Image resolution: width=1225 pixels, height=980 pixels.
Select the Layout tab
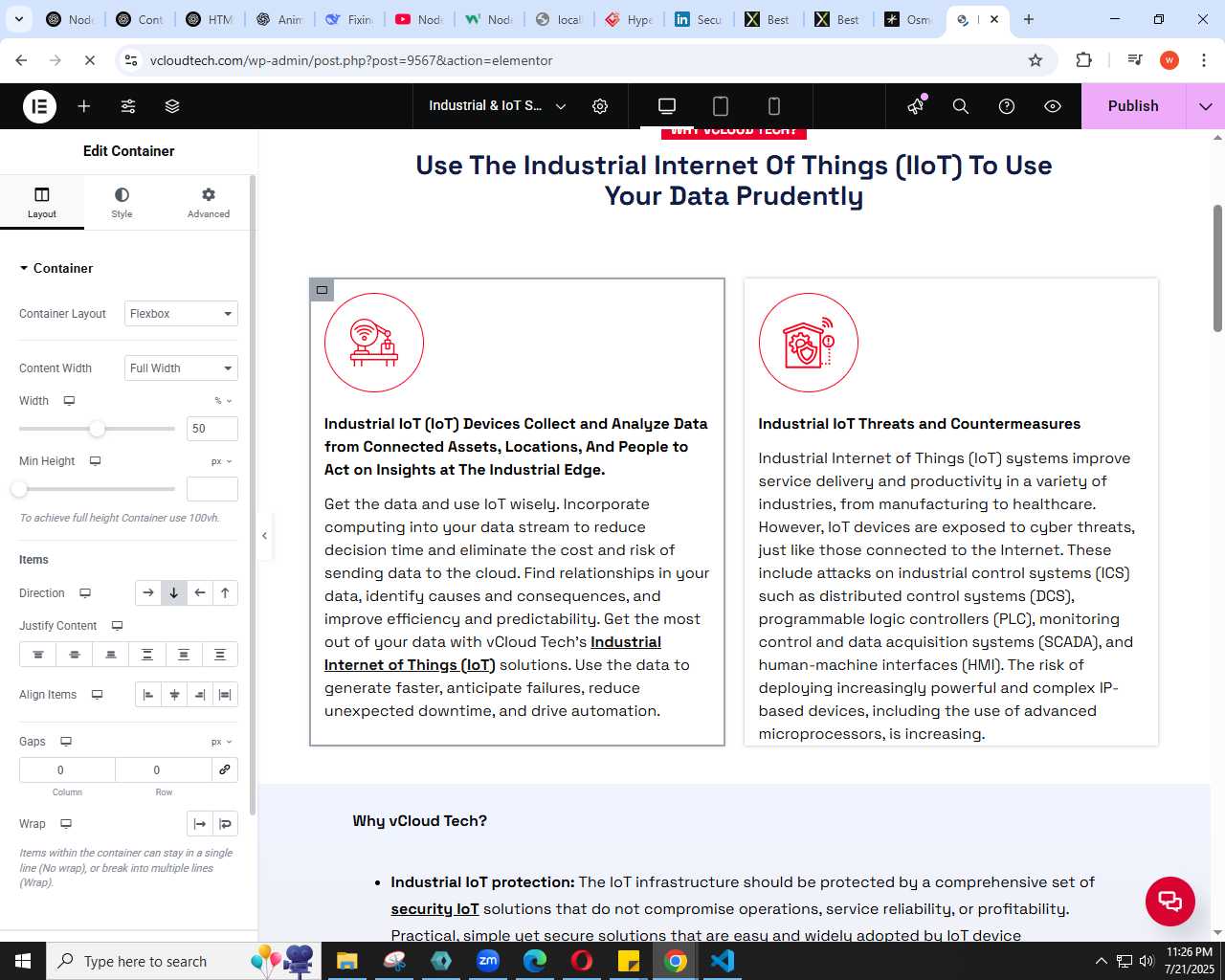pos(42,203)
